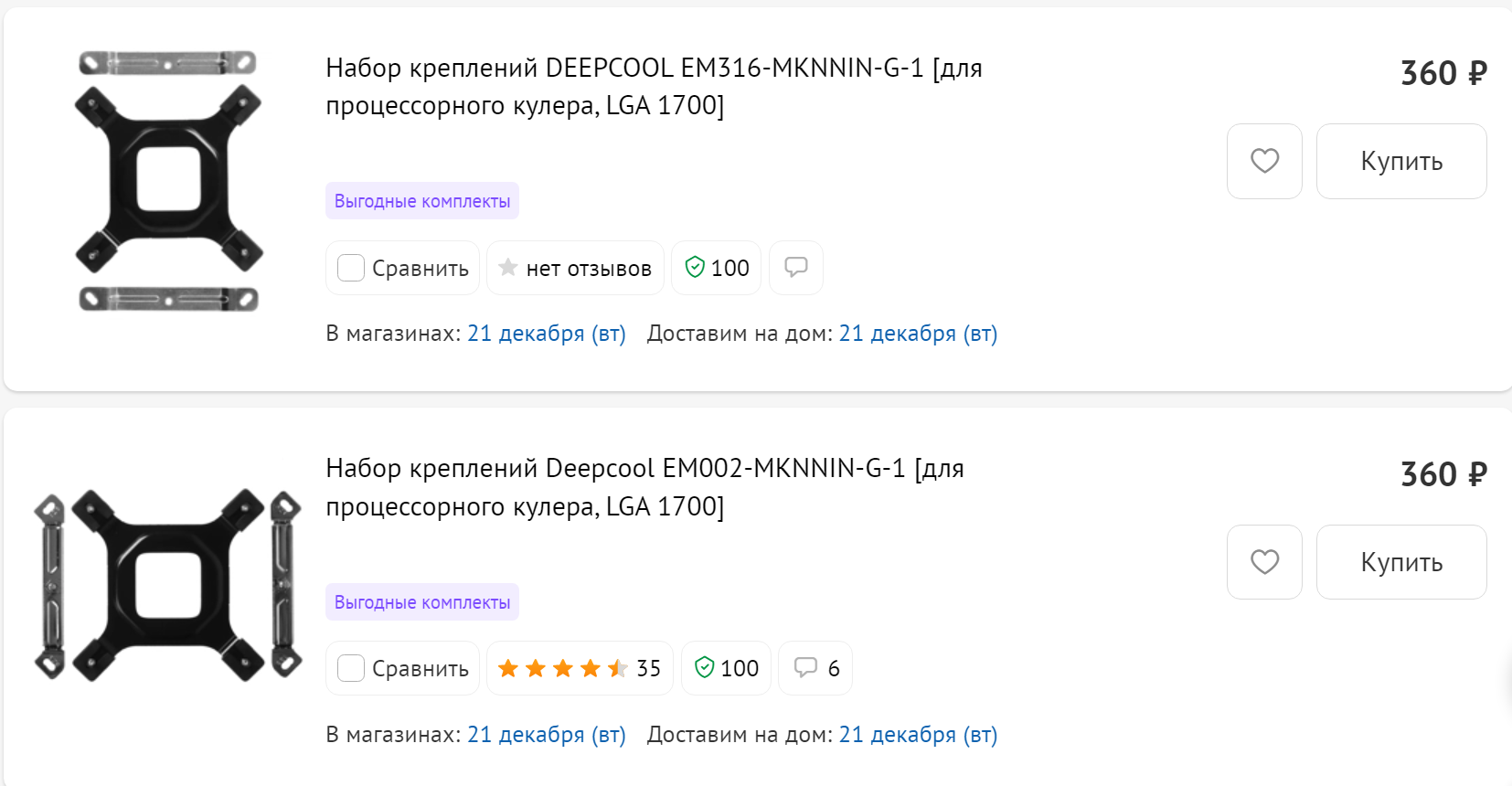Viewport: 1512px width, 786px height.
Task: Add EM002 mounting kit to wishlist heart
Action: coord(1264,562)
